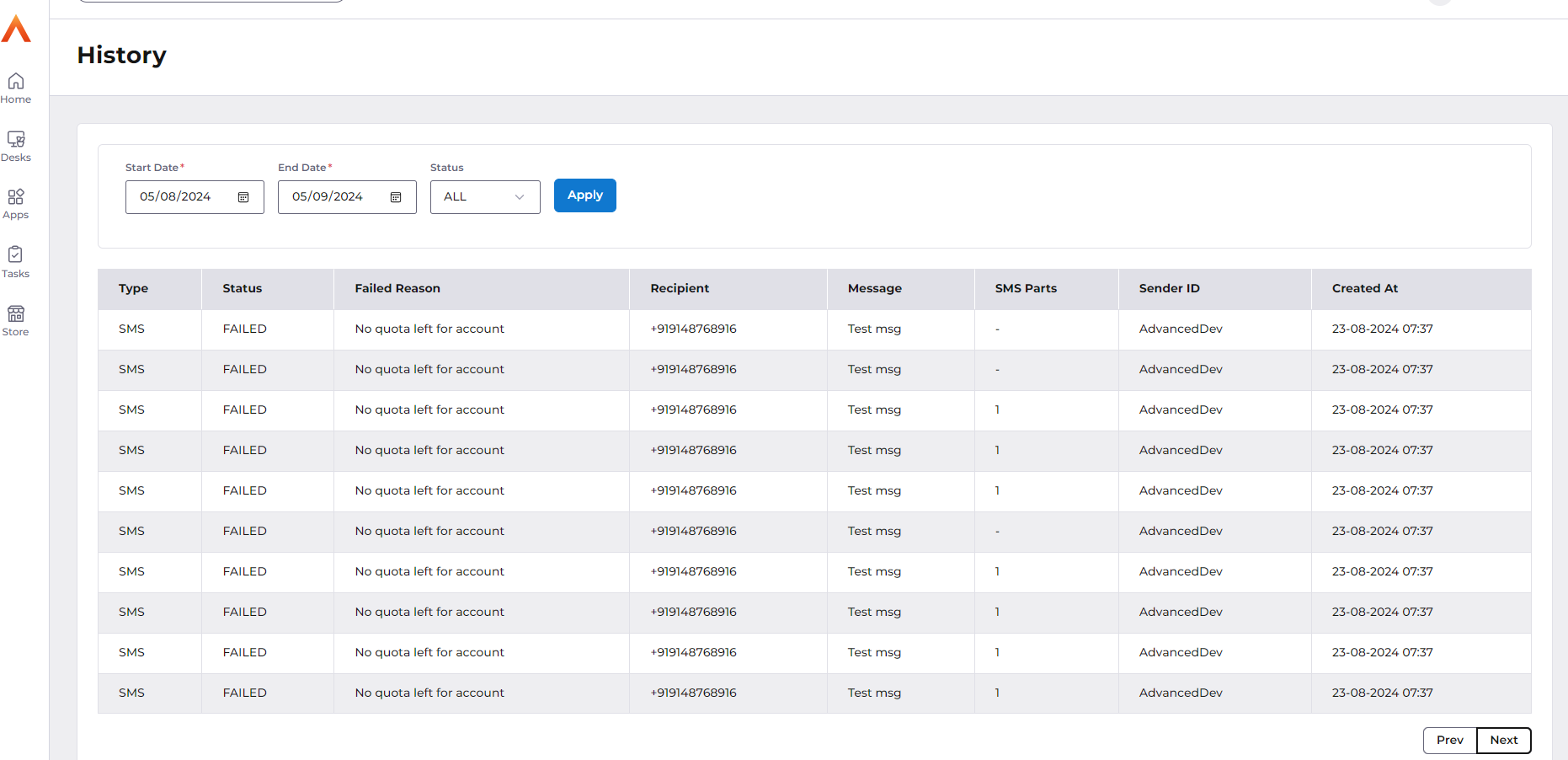Open End Date calendar picker icon
Screen dimensions: 1568x760
click(396, 197)
